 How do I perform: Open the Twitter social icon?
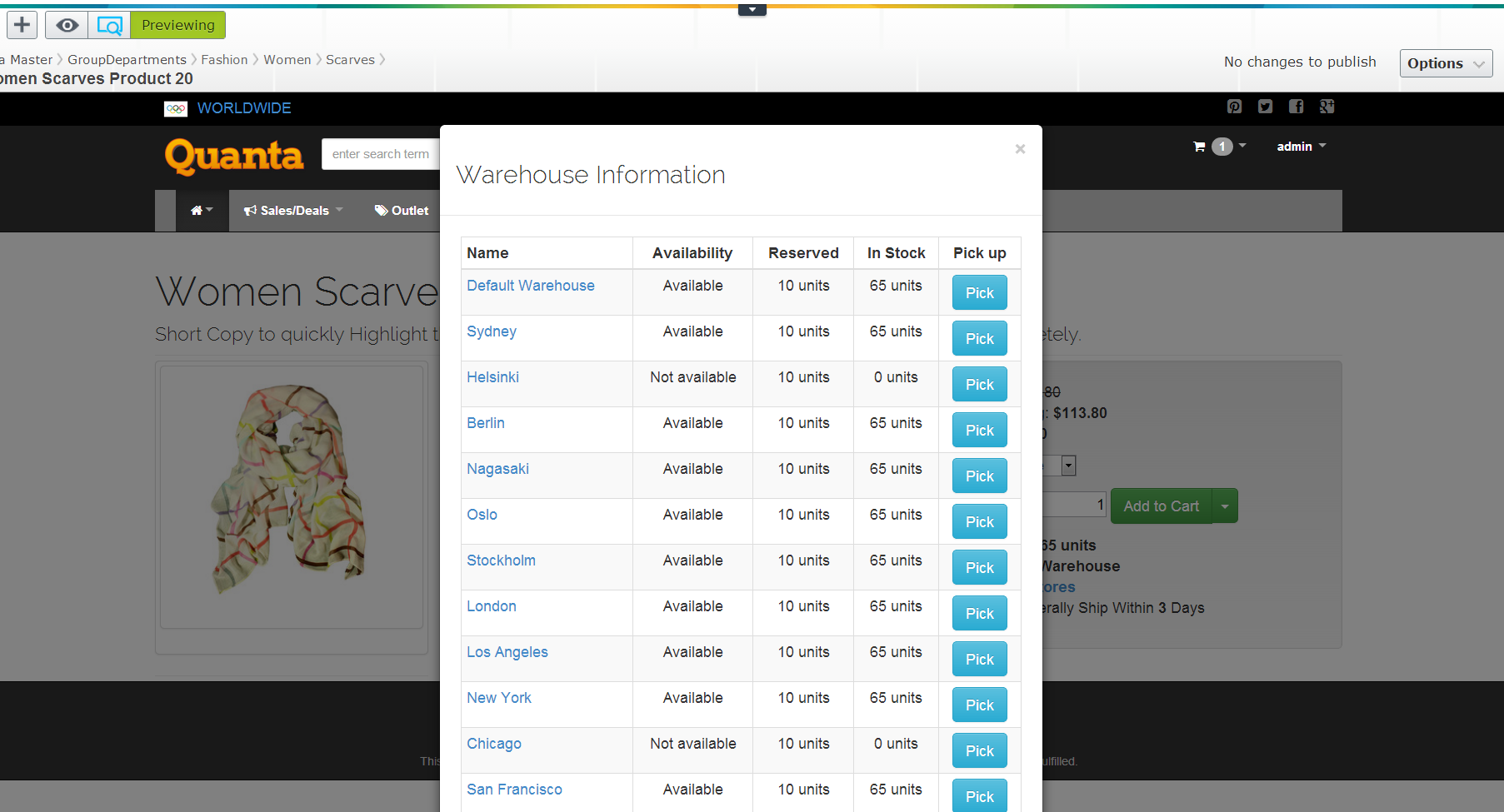(x=1265, y=107)
